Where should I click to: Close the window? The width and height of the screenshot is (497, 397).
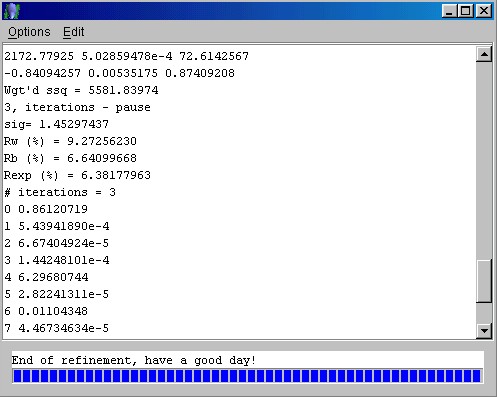pyautogui.click(x=483, y=11)
